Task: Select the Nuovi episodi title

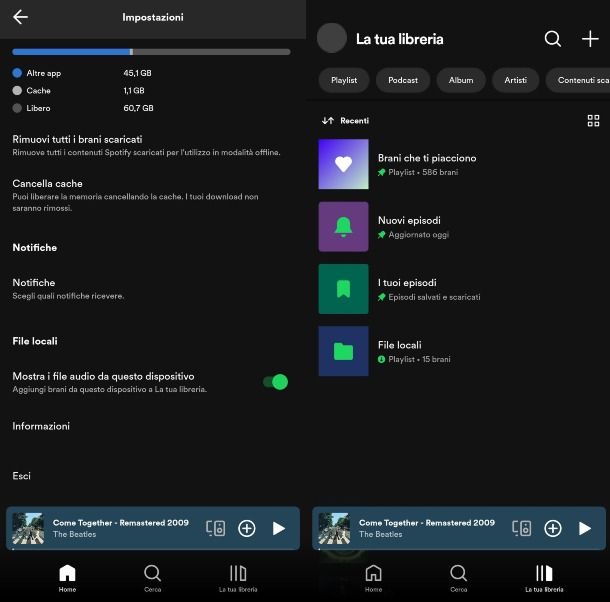Action: 409,220
